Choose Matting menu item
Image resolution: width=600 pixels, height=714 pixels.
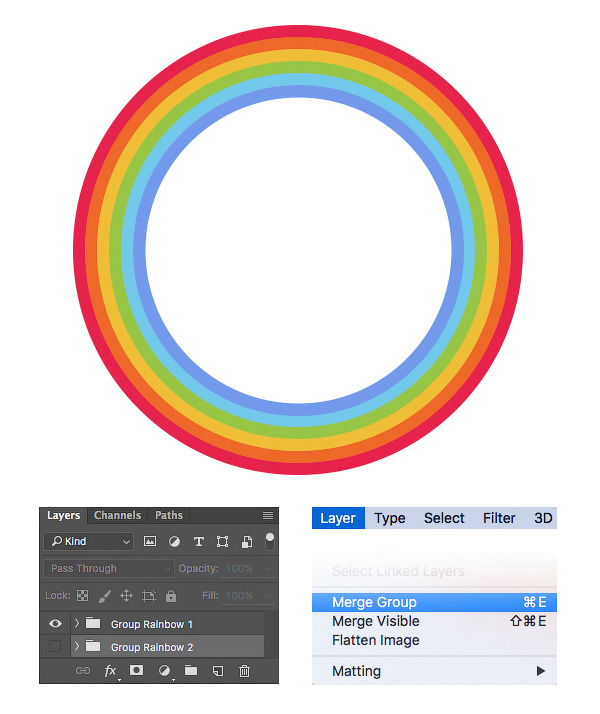[434, 671]
